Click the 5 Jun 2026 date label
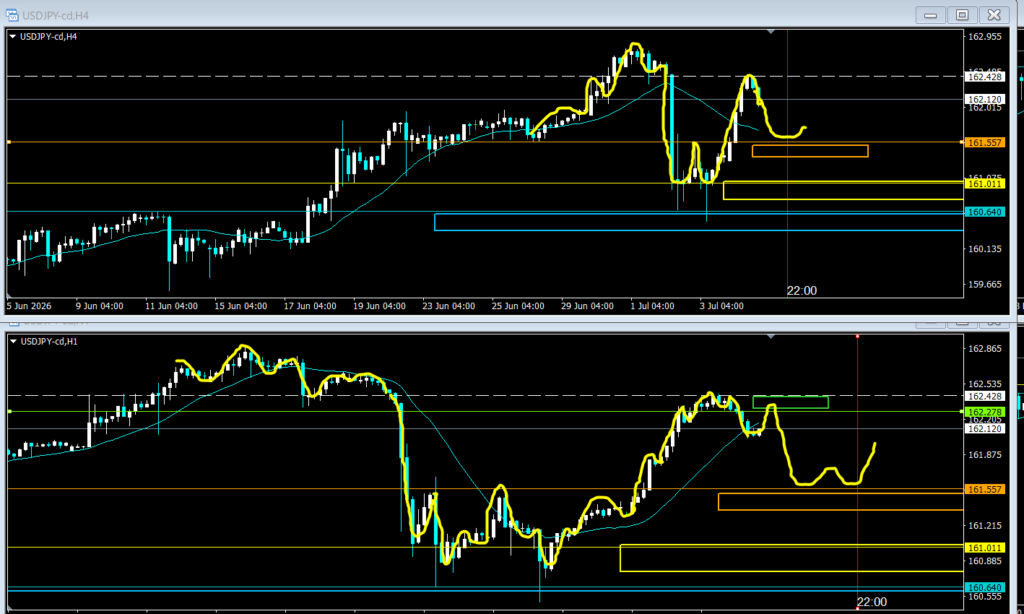 (x=29, y=306)
